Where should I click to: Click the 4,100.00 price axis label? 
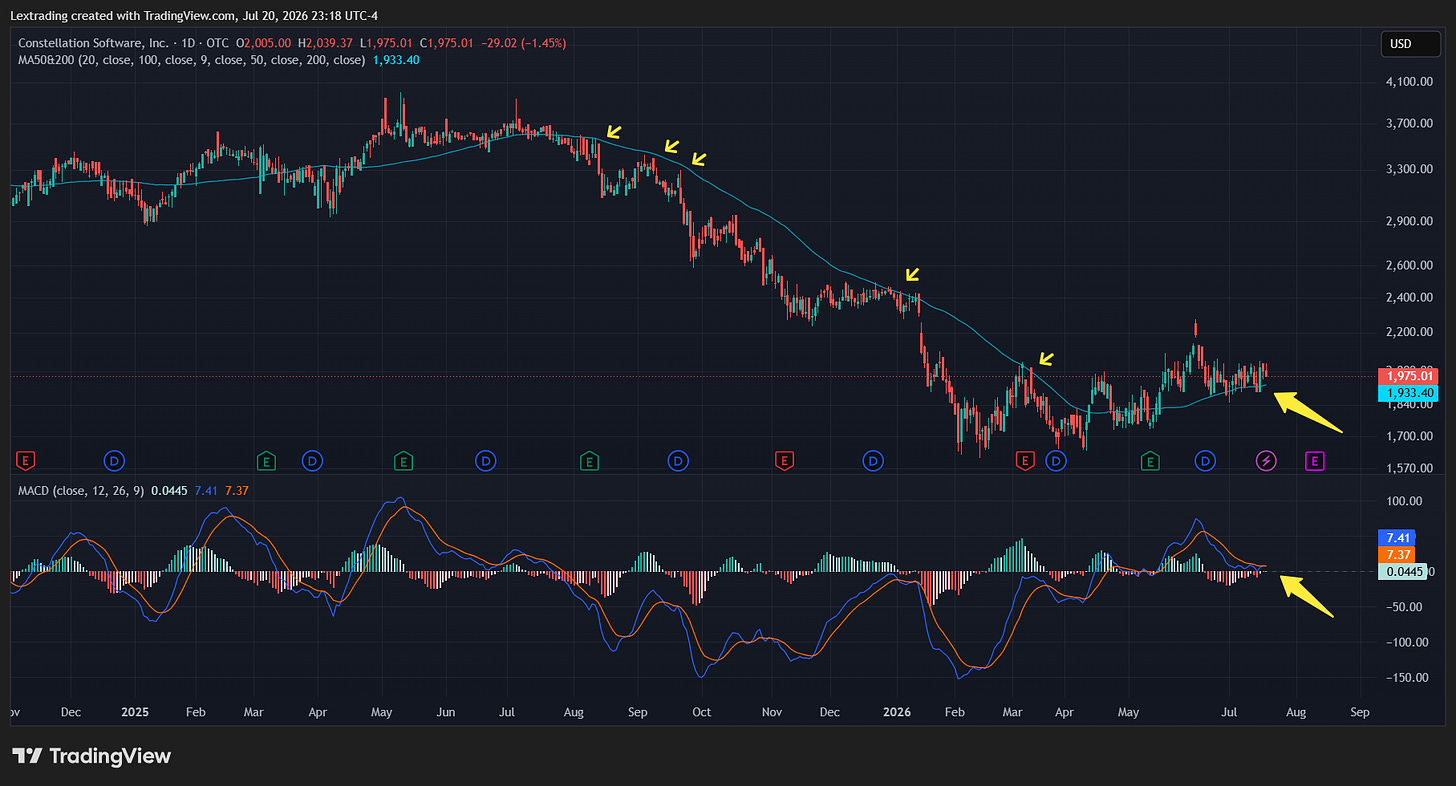click(x=1410, y=82)
